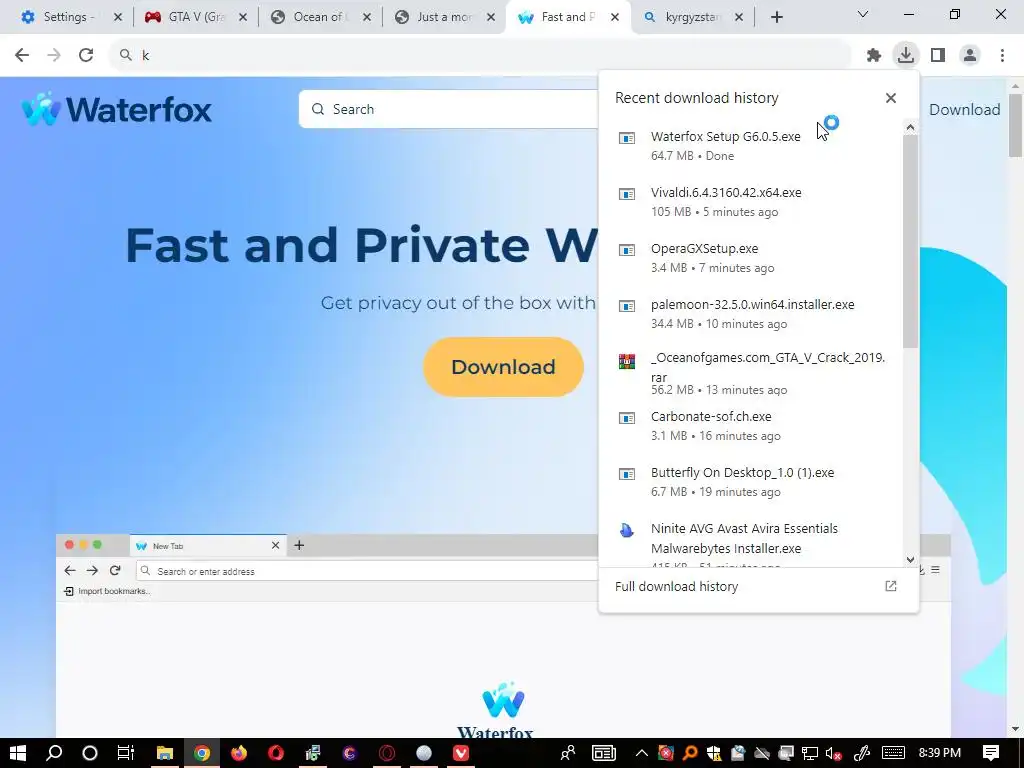This screenshot has height=768, width=1024.
Task: Click the yellow Download button on Waterfox page
Action: click(504, 366)
